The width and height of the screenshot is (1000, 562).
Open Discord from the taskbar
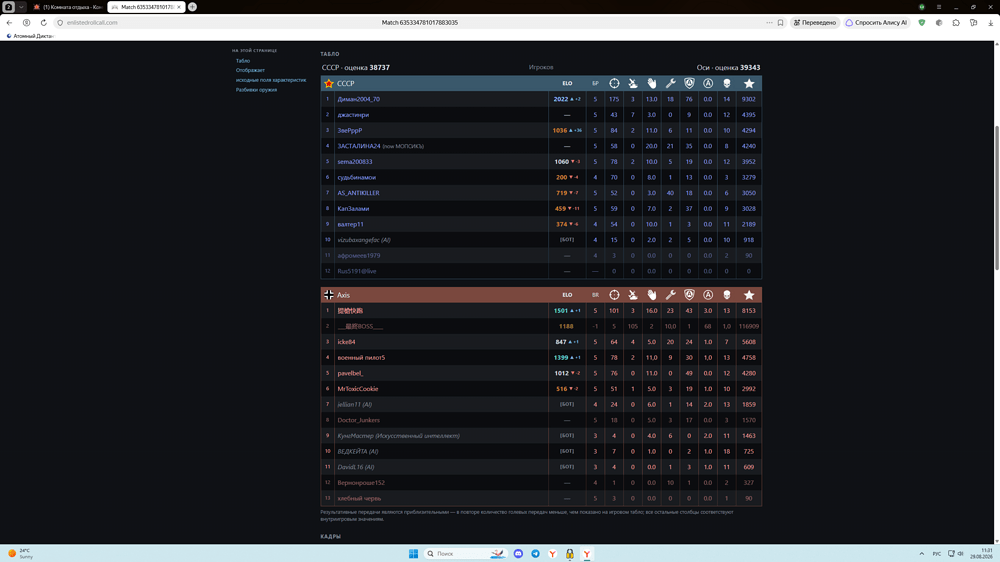coord(518,554)
